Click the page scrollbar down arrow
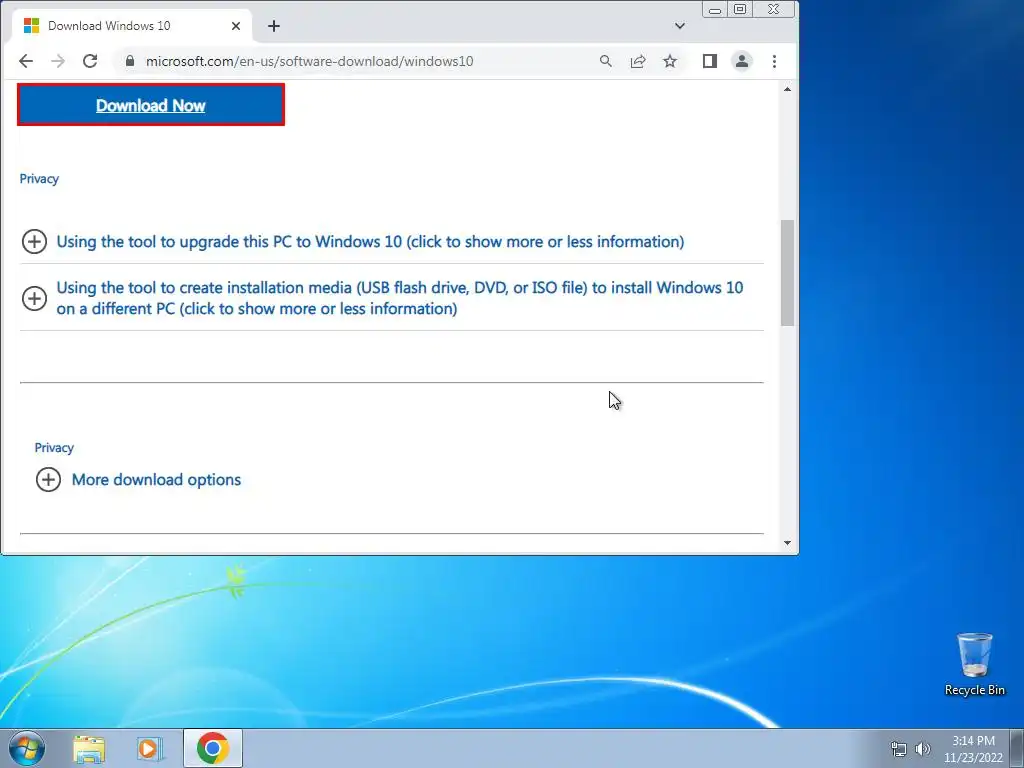Screen dimensions: 1024x768 (x=787, y=543)
